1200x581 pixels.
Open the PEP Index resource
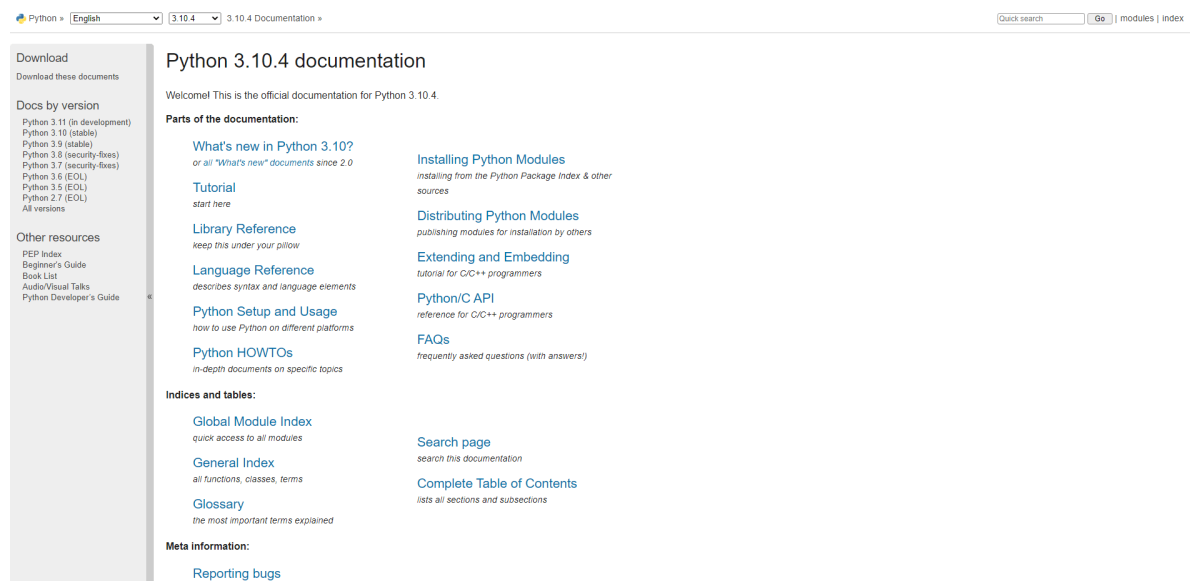point(42,253)
